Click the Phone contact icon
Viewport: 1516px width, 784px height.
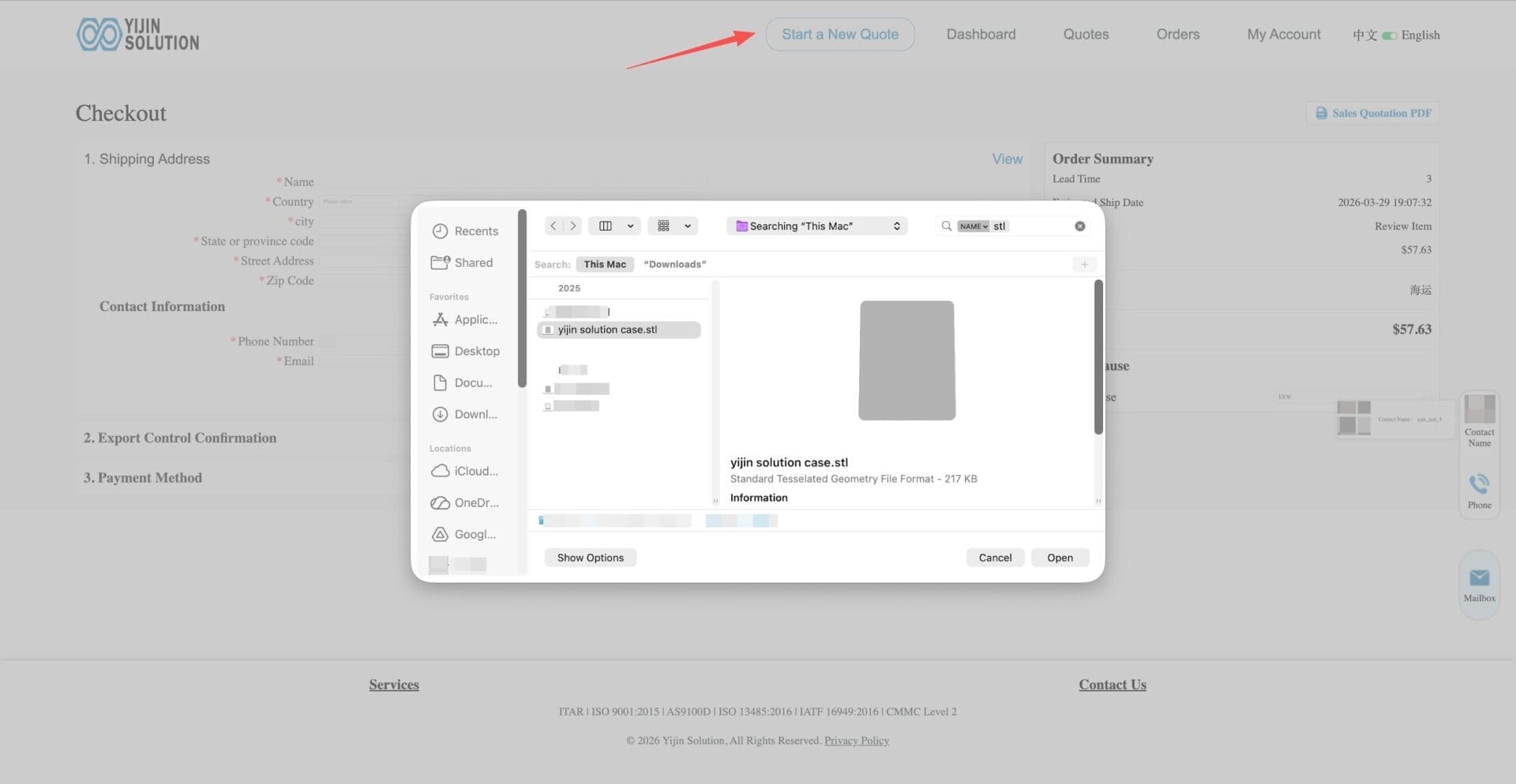coord(1479,484)
